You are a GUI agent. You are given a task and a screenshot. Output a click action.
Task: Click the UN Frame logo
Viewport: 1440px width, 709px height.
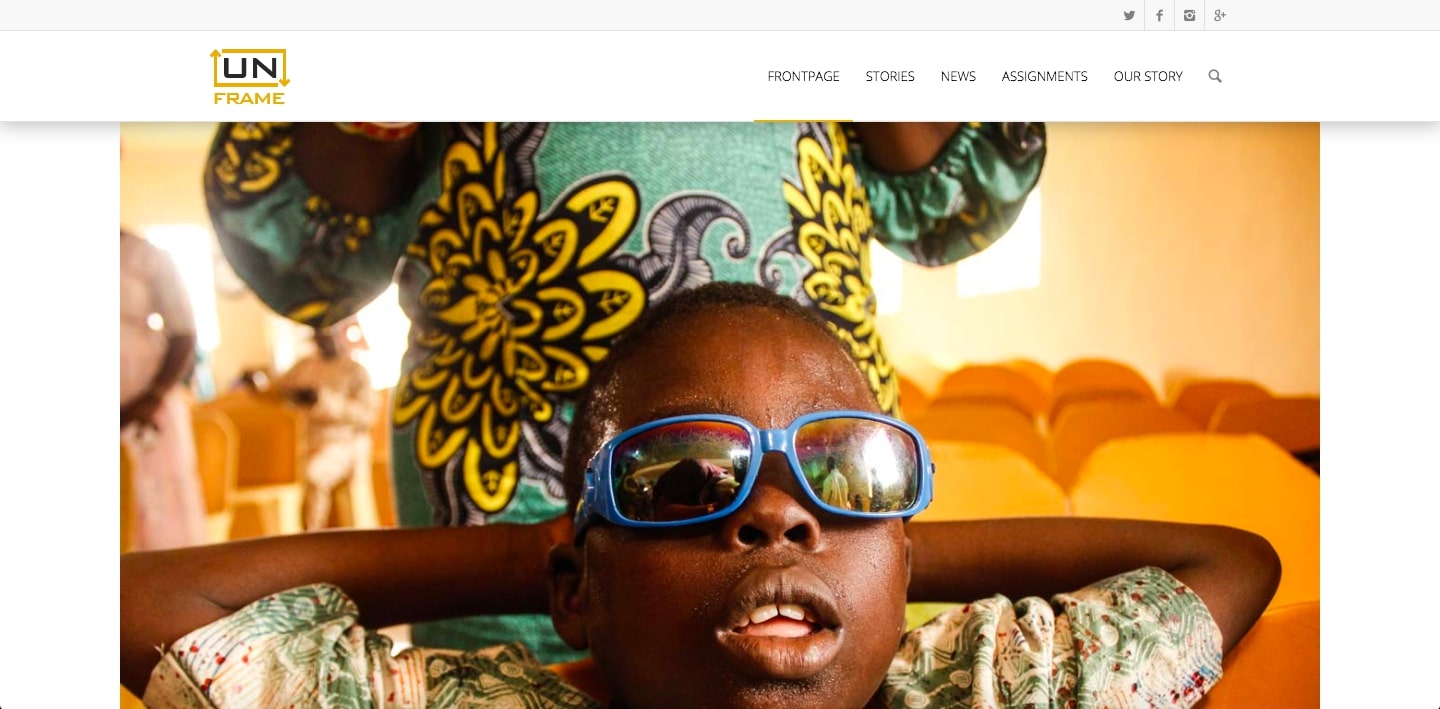point(250,76)
